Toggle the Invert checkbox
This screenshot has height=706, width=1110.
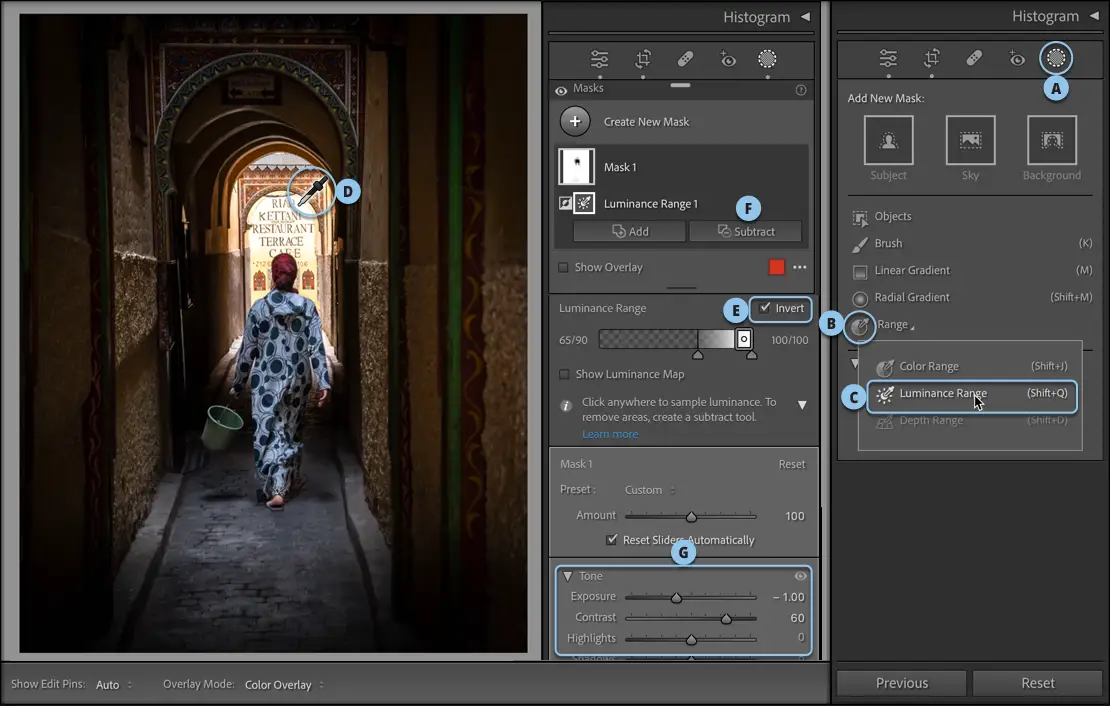coord(765,308)
